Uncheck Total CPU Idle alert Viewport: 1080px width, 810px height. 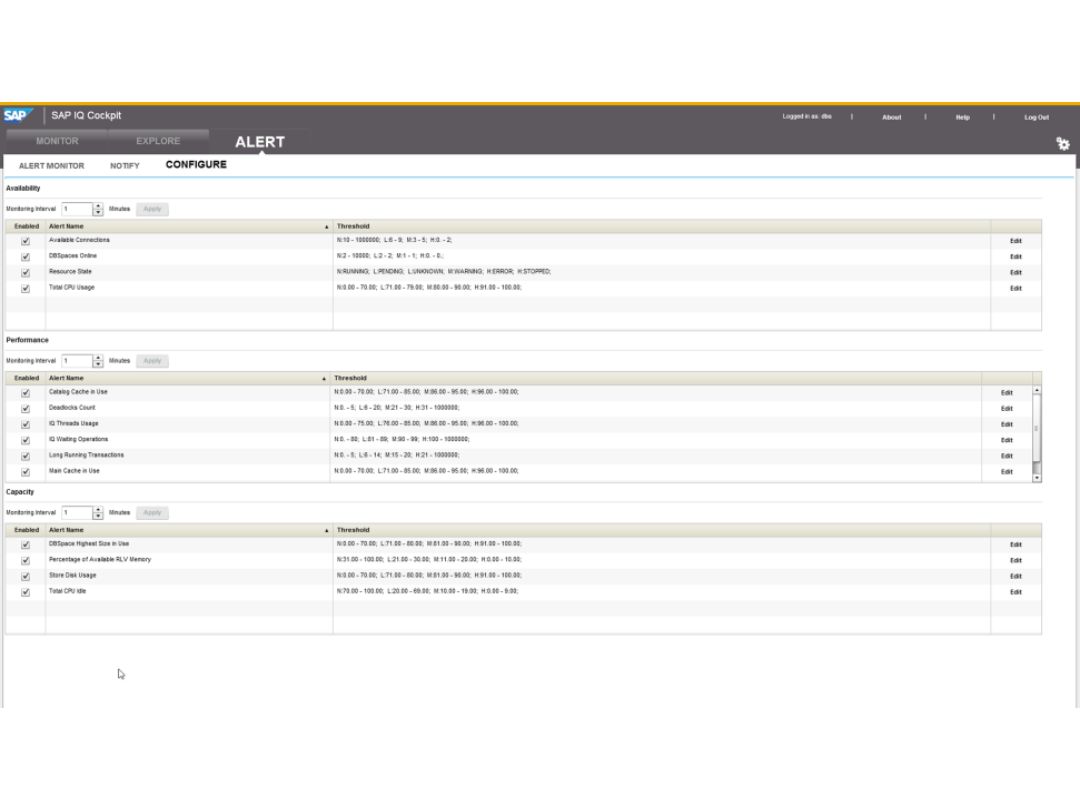pos(25,592)
